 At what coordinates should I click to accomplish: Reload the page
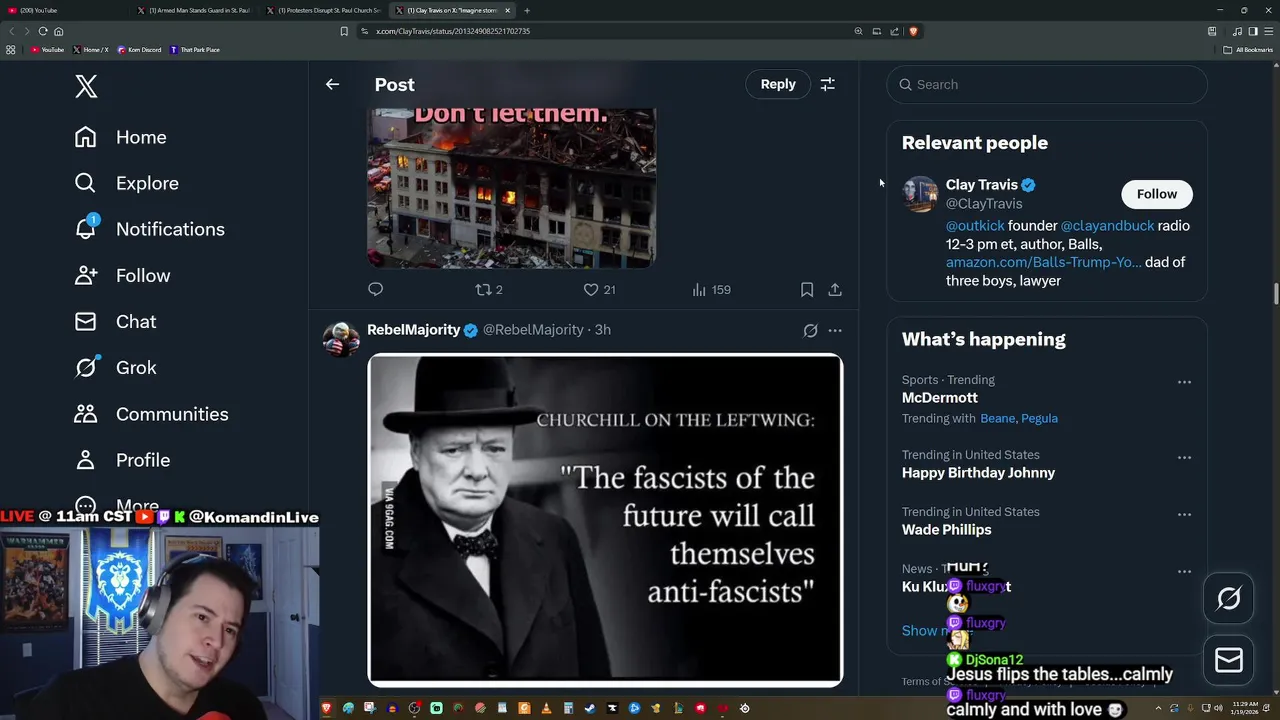point(42,31)
